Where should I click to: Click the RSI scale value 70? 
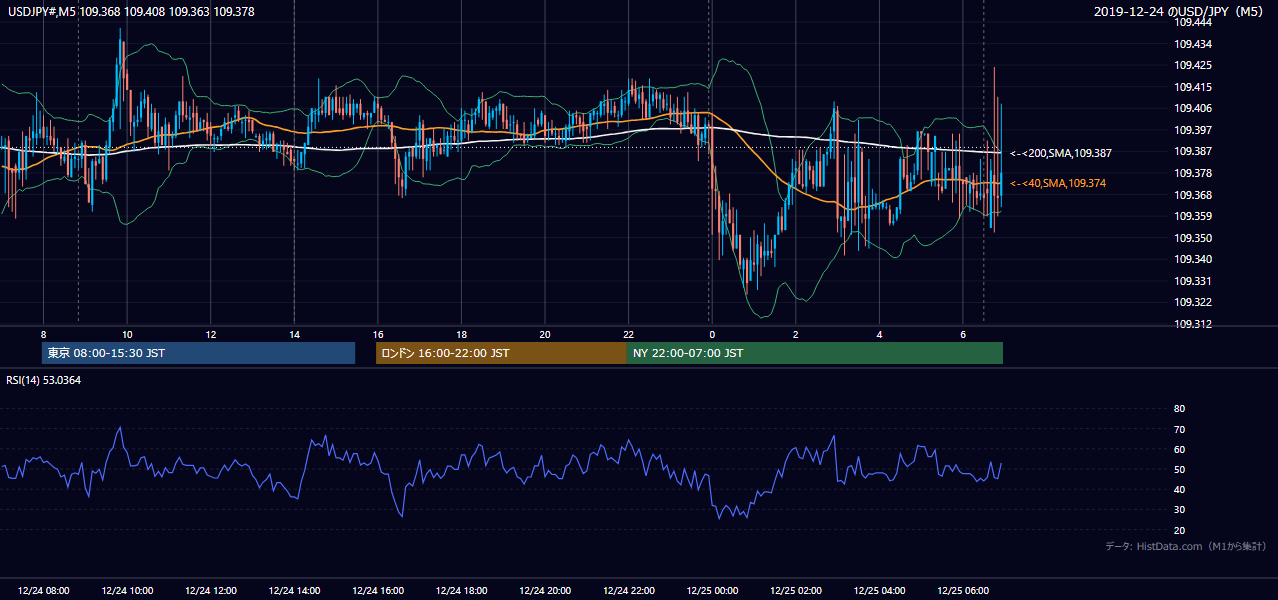[x=1179, y=429]
